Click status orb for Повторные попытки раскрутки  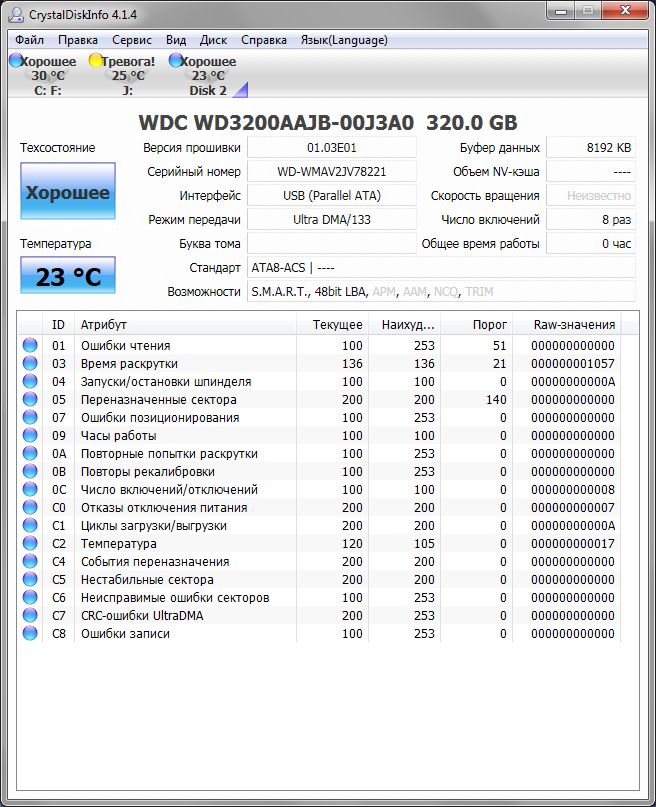30,453
